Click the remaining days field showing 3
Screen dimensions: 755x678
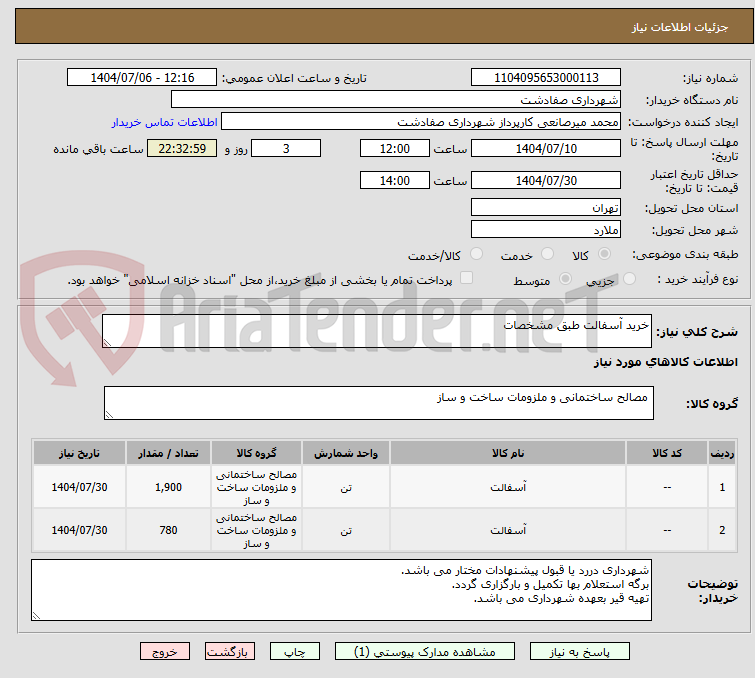coord(286,148)
